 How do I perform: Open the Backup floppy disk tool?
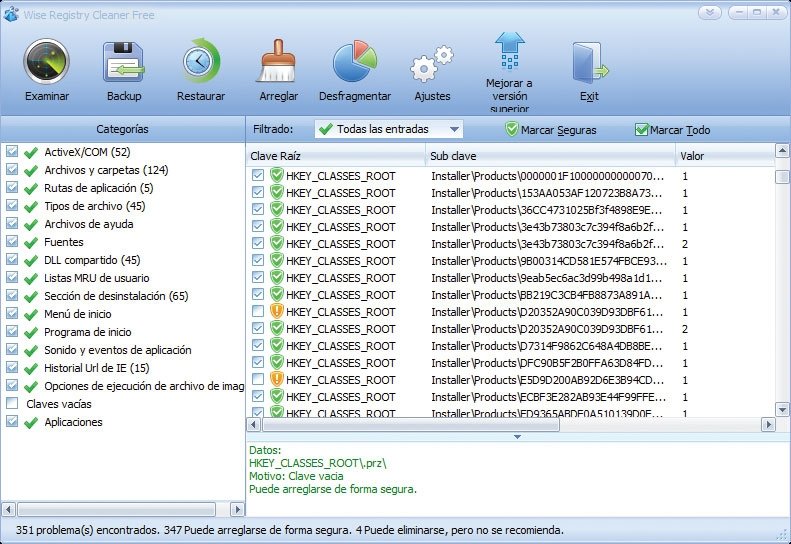[x=124, y=62]
